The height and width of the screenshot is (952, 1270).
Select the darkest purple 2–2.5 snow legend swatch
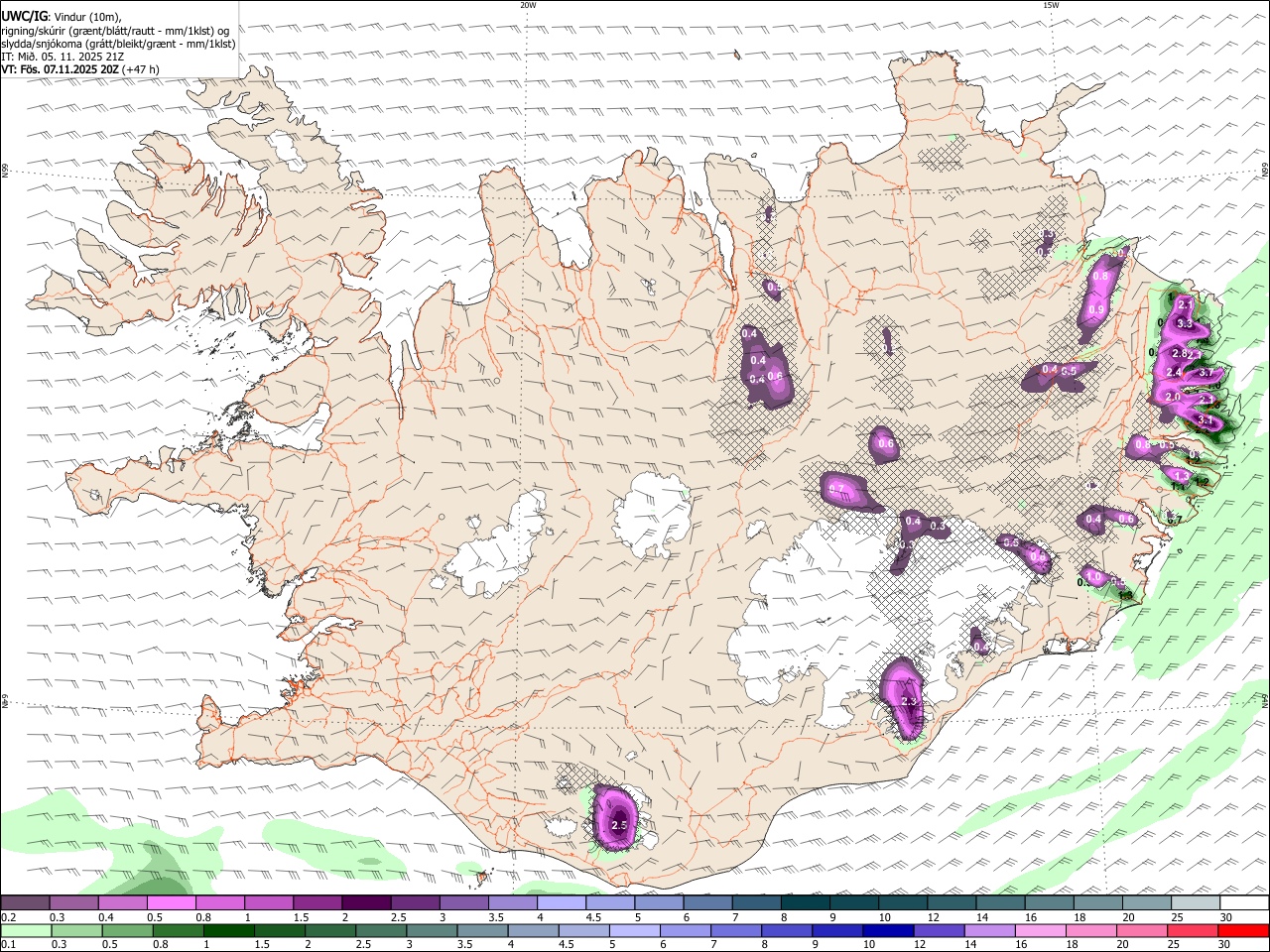point(365,903)
